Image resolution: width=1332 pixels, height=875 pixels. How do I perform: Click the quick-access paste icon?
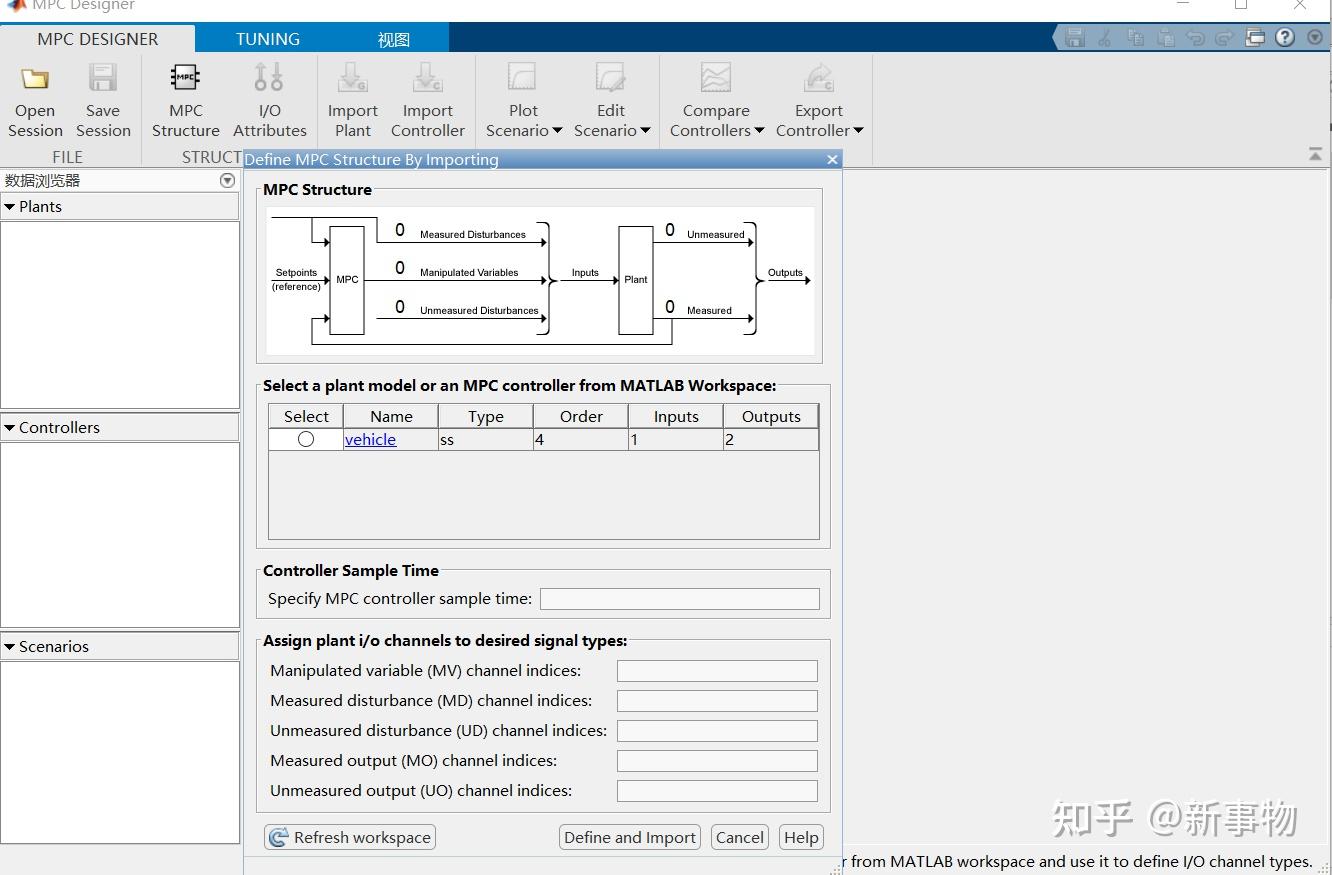pyautogui.click(x=1165, y=38)
